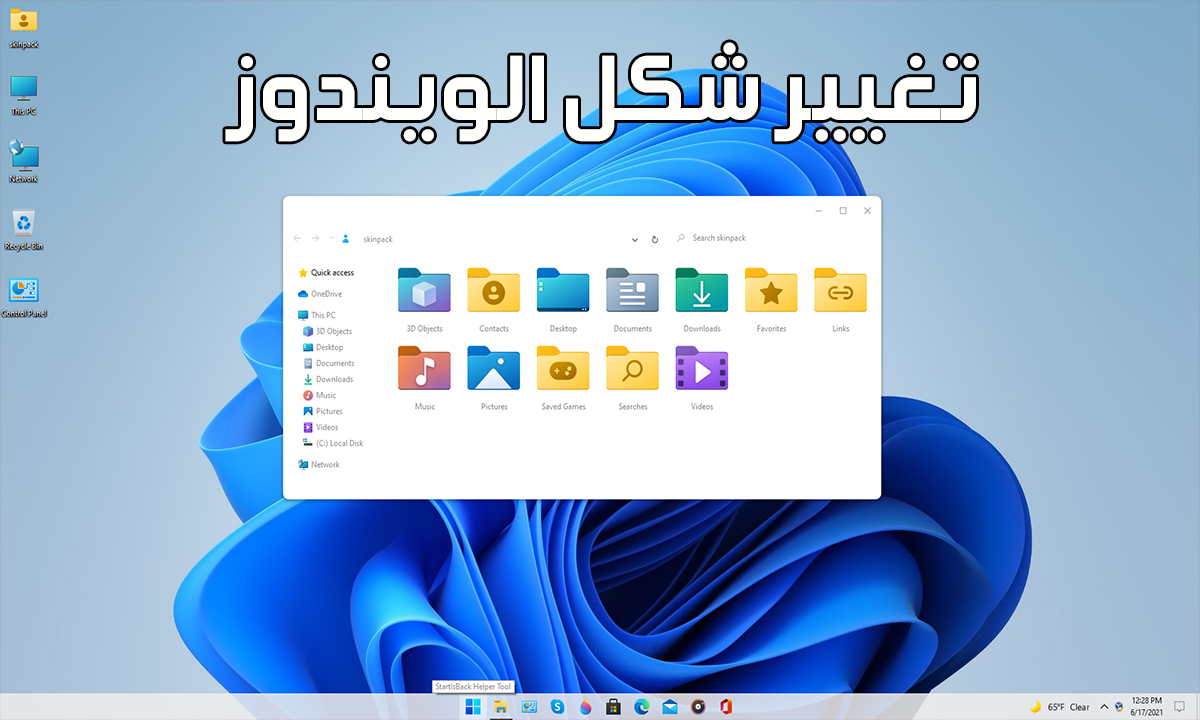The width and height of the screenshot is (1200, 720).
Task: Click File Explorer on the taskbar
Action: point(501,707)
